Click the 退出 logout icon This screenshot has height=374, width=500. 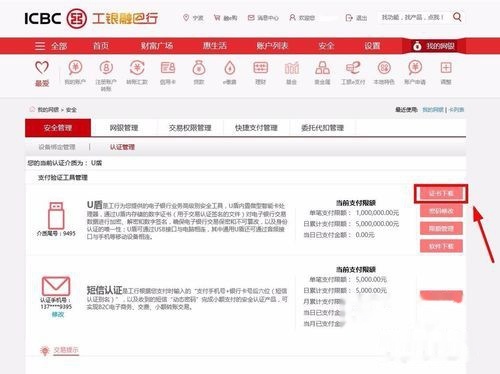pos(349,18)
